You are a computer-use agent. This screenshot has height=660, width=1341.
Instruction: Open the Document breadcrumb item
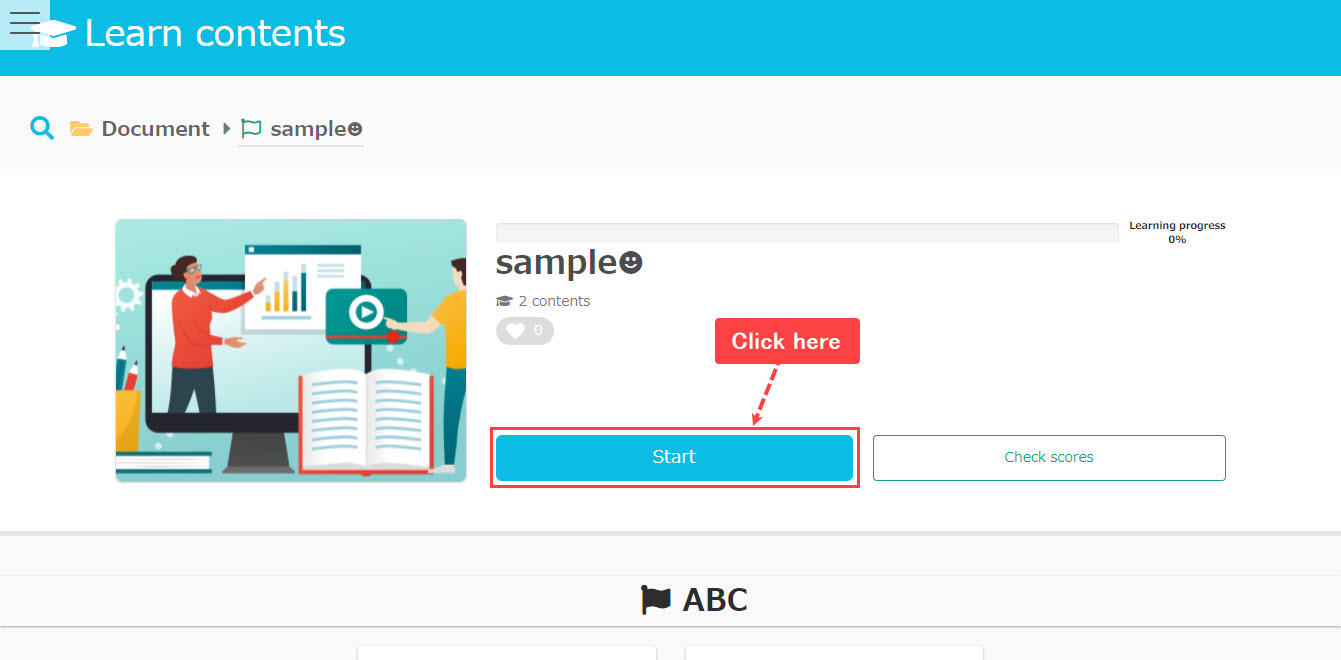(155, 129)
